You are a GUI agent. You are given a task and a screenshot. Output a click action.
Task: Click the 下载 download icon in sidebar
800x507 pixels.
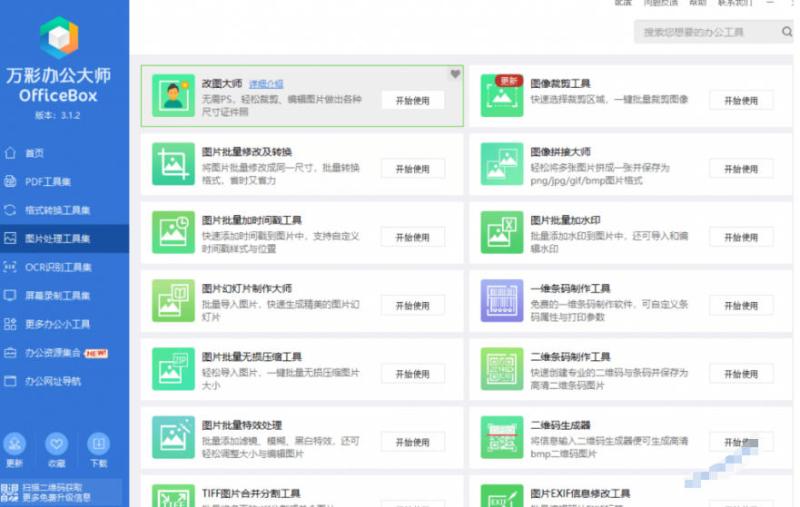pos(98,444)
